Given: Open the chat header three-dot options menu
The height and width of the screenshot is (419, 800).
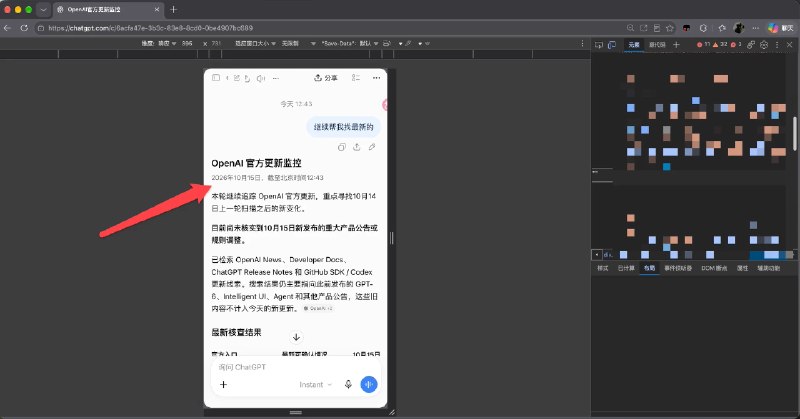Looking at the screenshot, I should tap(376, 78).
